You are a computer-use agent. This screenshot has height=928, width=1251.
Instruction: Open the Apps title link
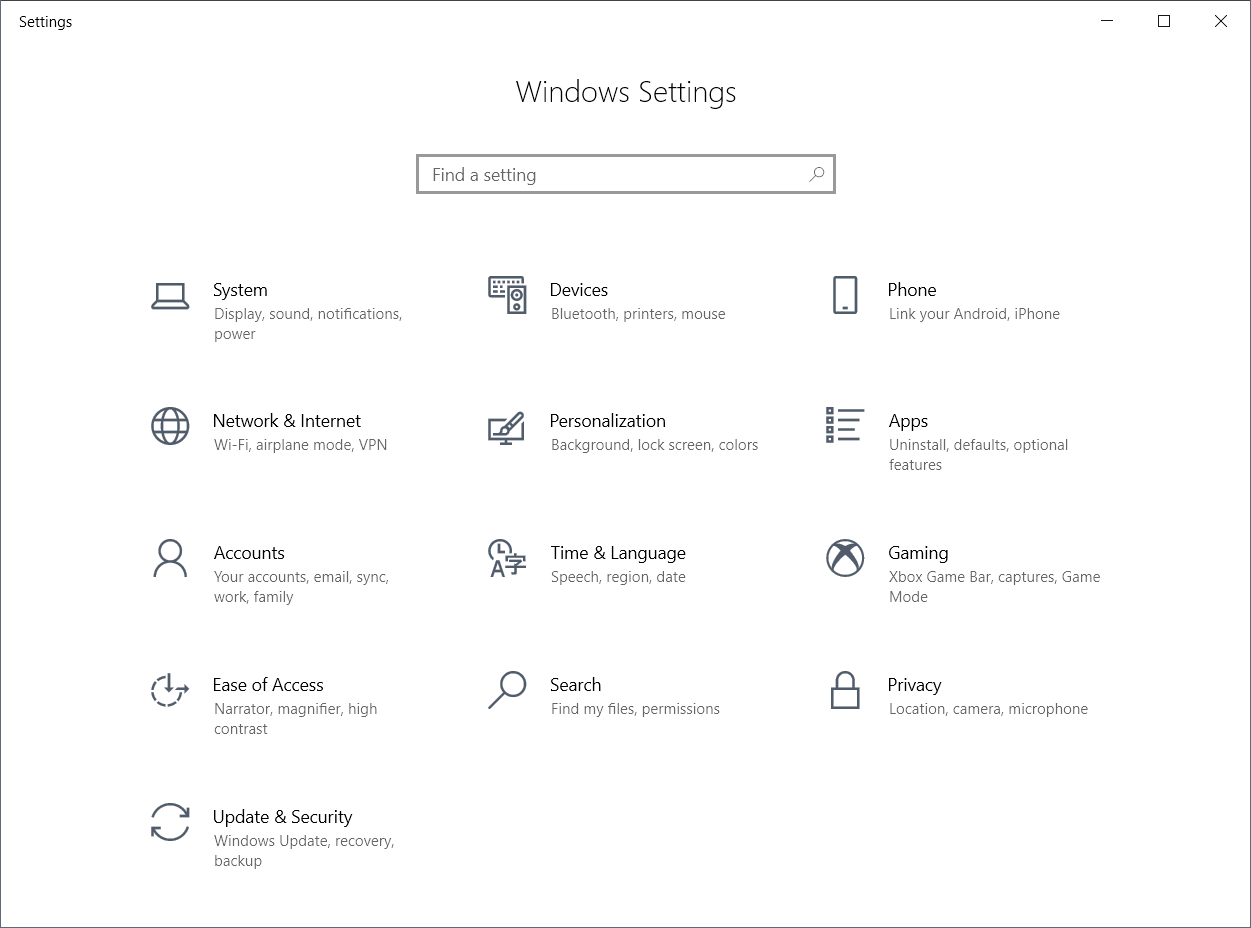[x=908, y=422]
